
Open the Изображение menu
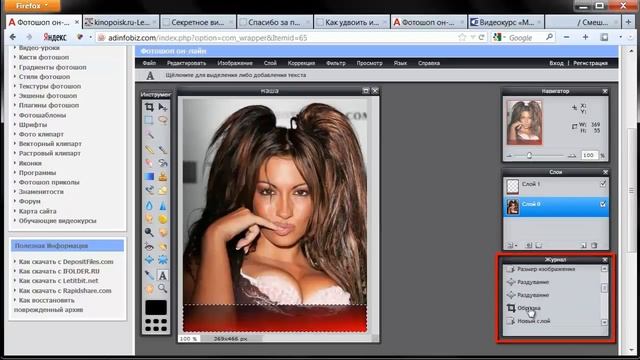(x=235, y=63)
